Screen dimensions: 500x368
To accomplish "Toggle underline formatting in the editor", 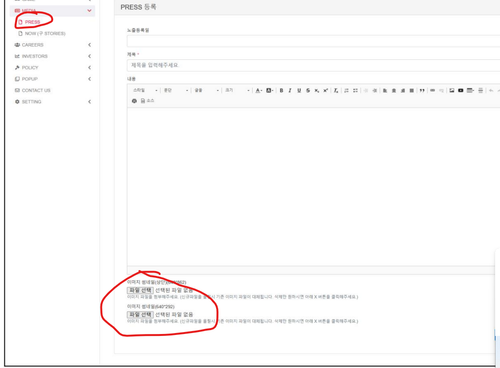I will 299,90.
